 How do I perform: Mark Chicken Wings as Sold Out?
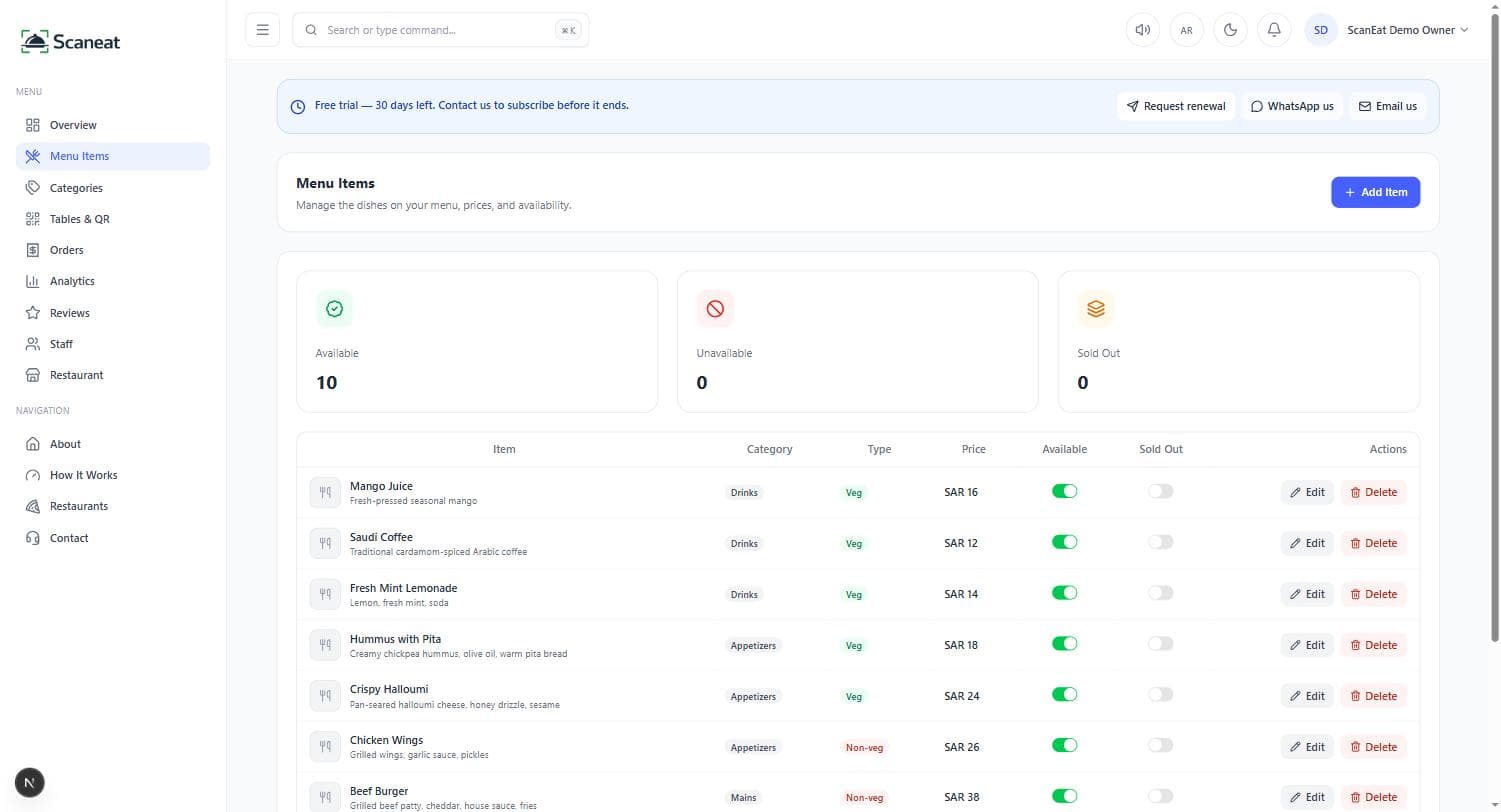coord(1160,745)
